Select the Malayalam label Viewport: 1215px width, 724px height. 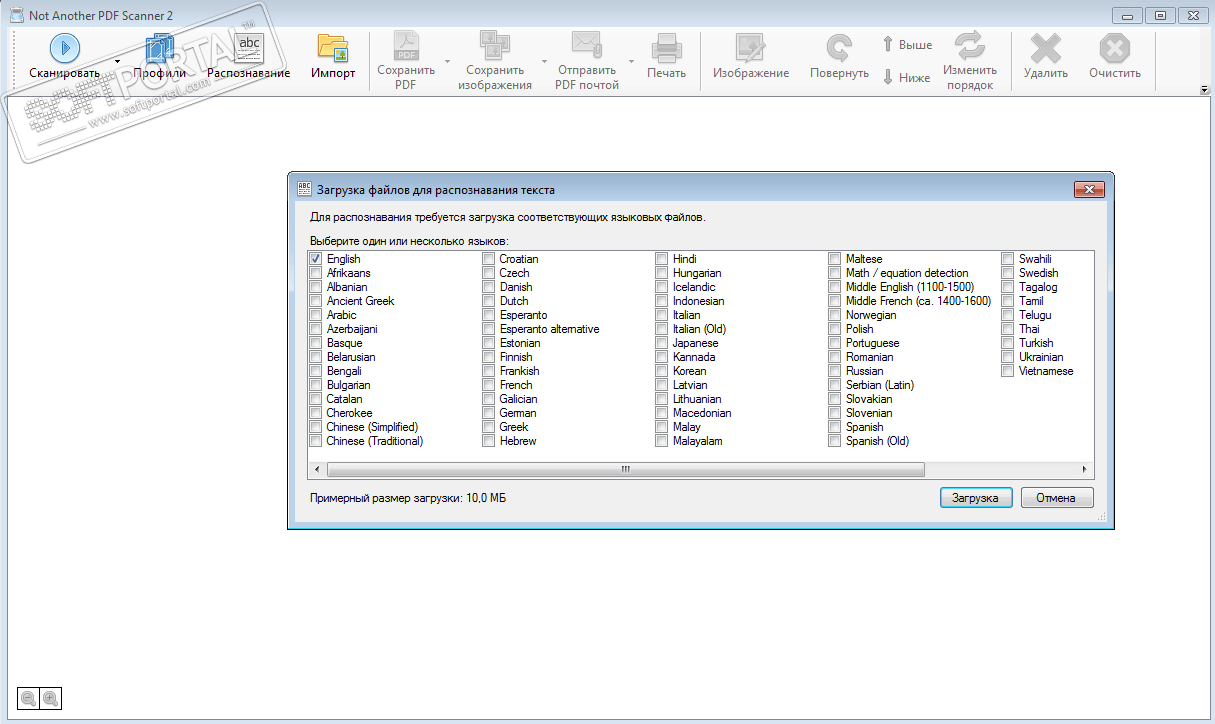click(697, 441)
